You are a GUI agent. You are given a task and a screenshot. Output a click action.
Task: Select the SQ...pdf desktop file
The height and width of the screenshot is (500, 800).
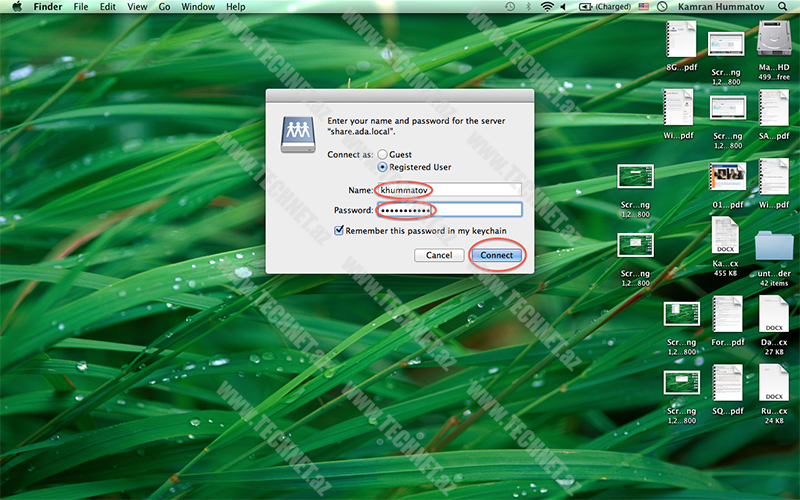(x=728, y=383)
